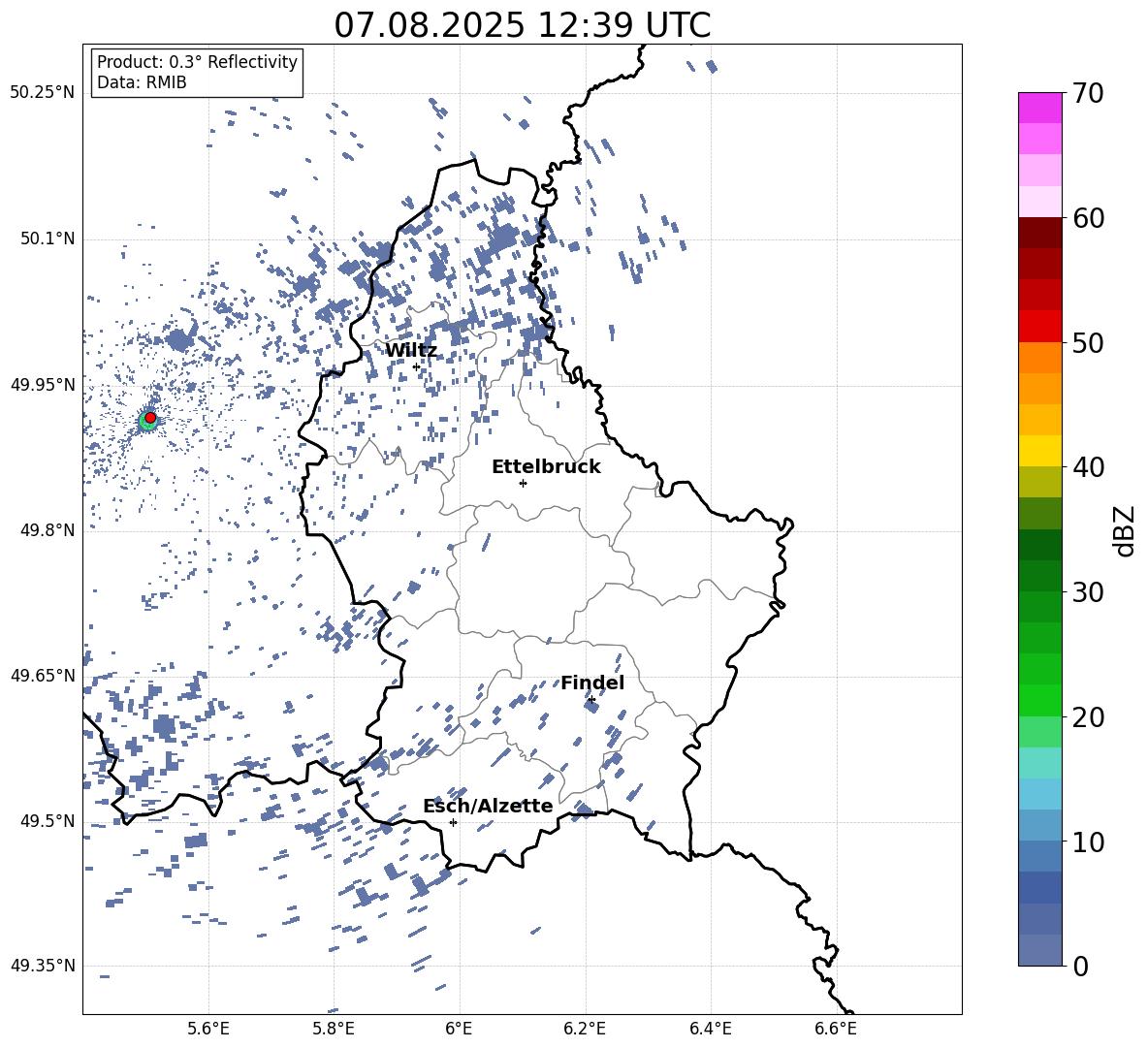Click the title 07.08.2025 12:39 UTC
The image size is (1148, 1048).
coord(523,25)
